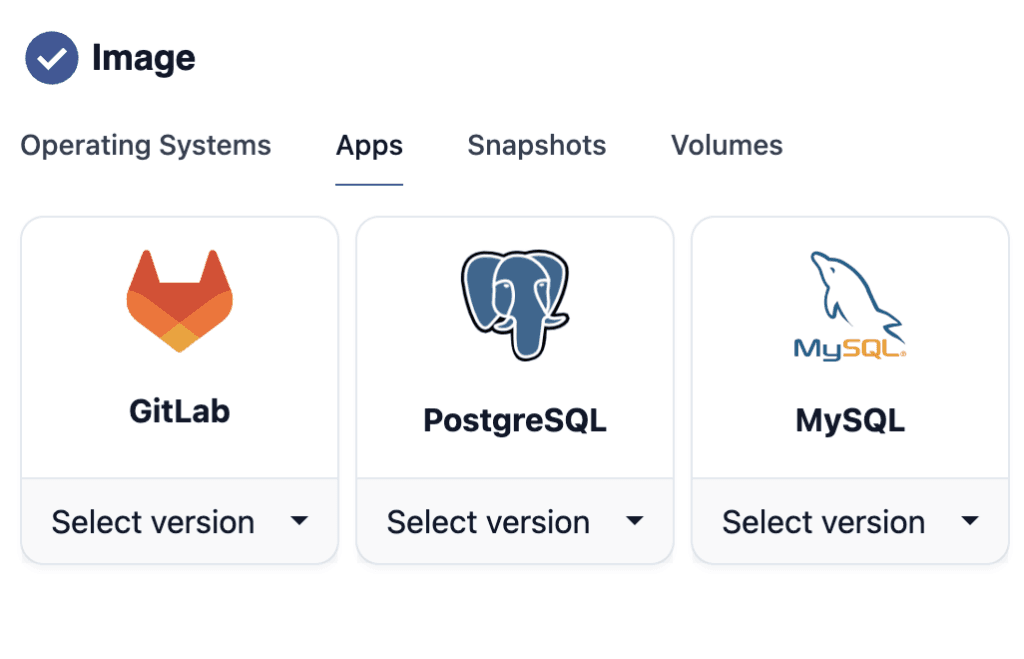This screenshot has height=659, width=1024.
Task: Click the PostgreSQL label text
Action: point(514,420)
